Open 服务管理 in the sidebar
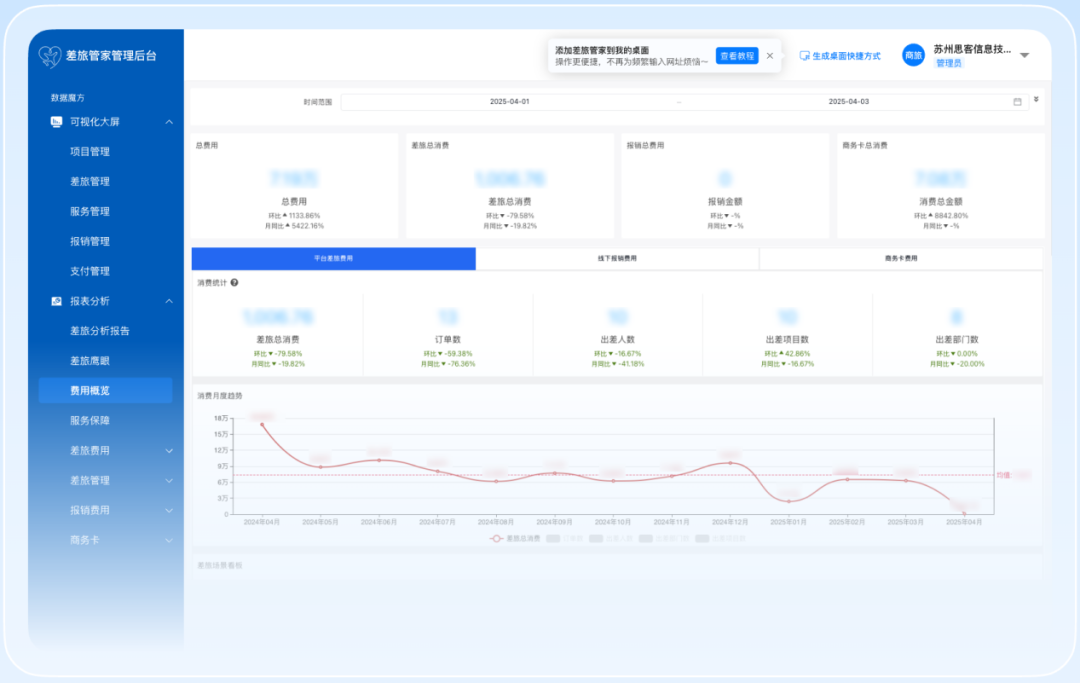 90,211
